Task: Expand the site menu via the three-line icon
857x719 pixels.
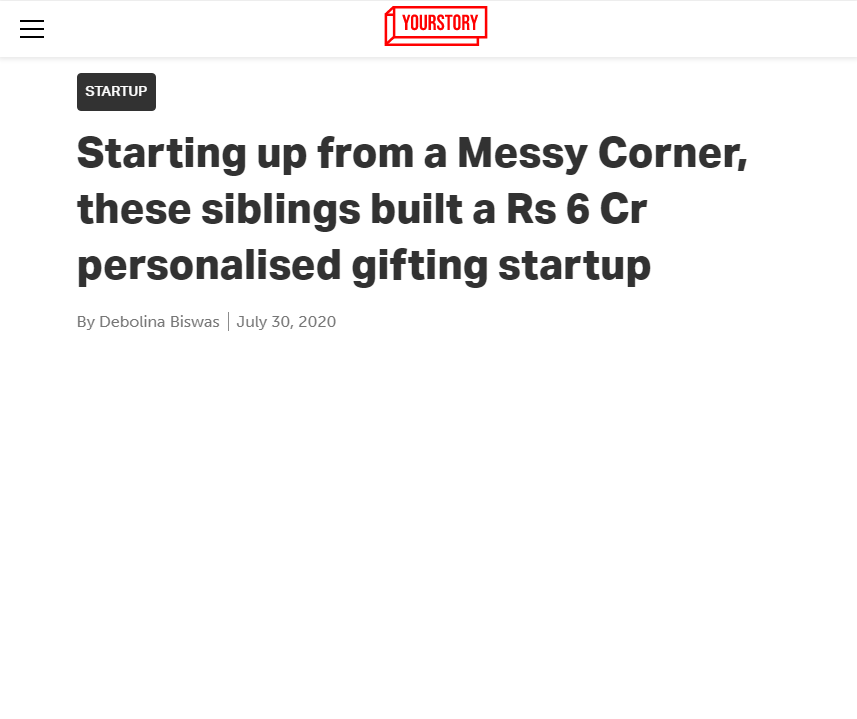Action: 32,29
